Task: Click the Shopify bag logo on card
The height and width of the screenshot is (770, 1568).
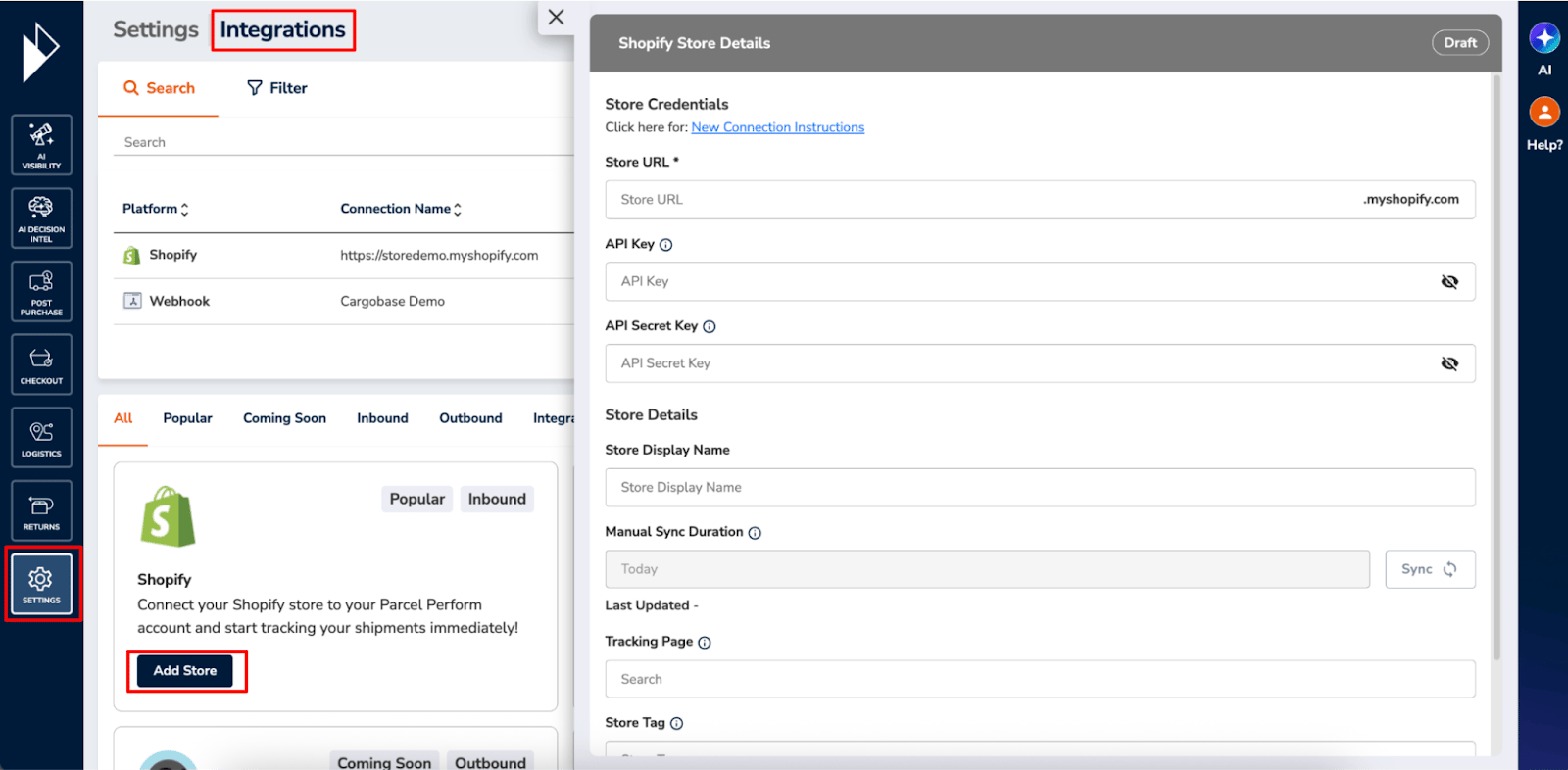Action: tap(168, 516)
